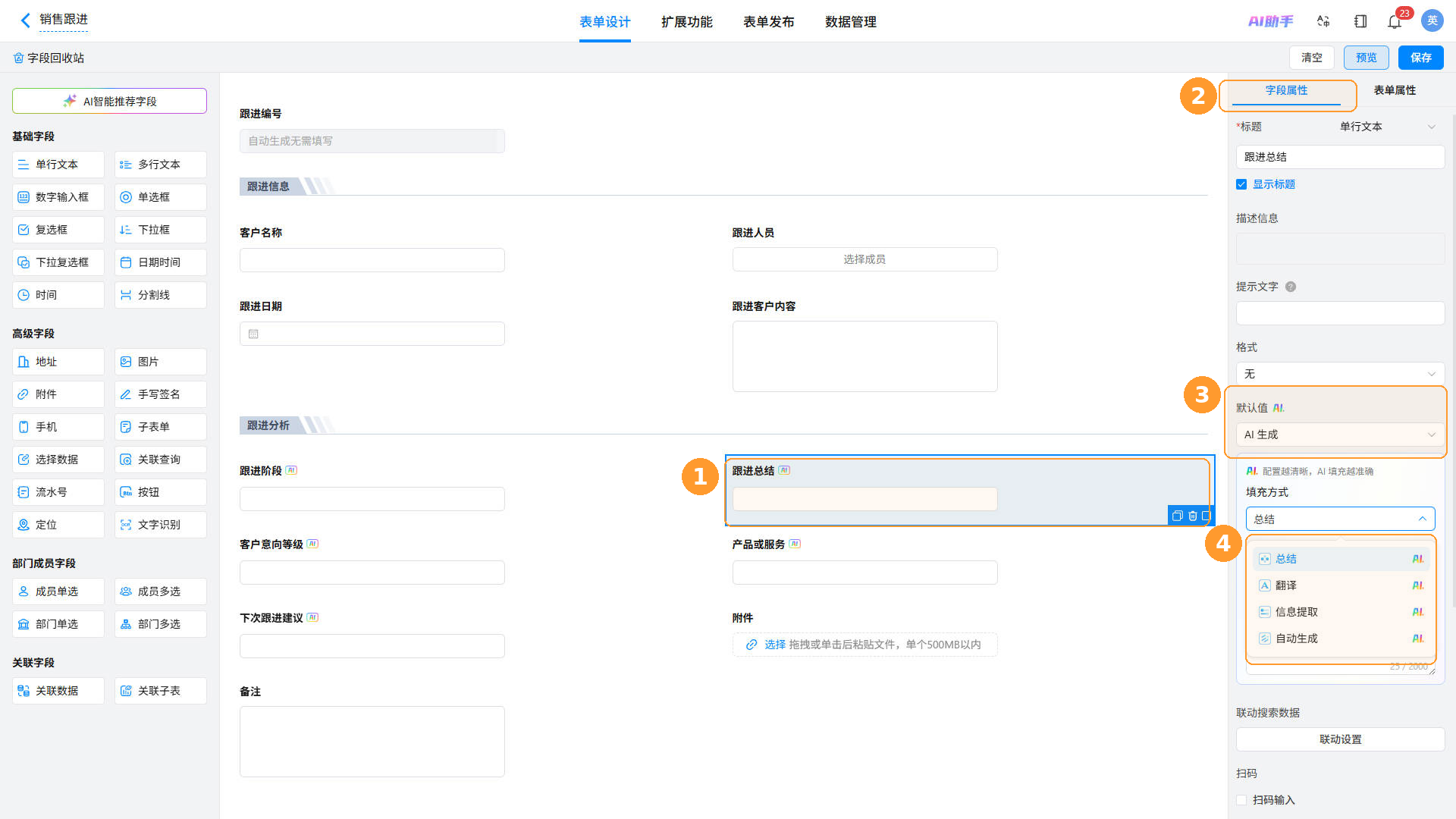The image size is (1456, 819).
Task: Click the 清空 button
Action: click(x=1312, y=58)
